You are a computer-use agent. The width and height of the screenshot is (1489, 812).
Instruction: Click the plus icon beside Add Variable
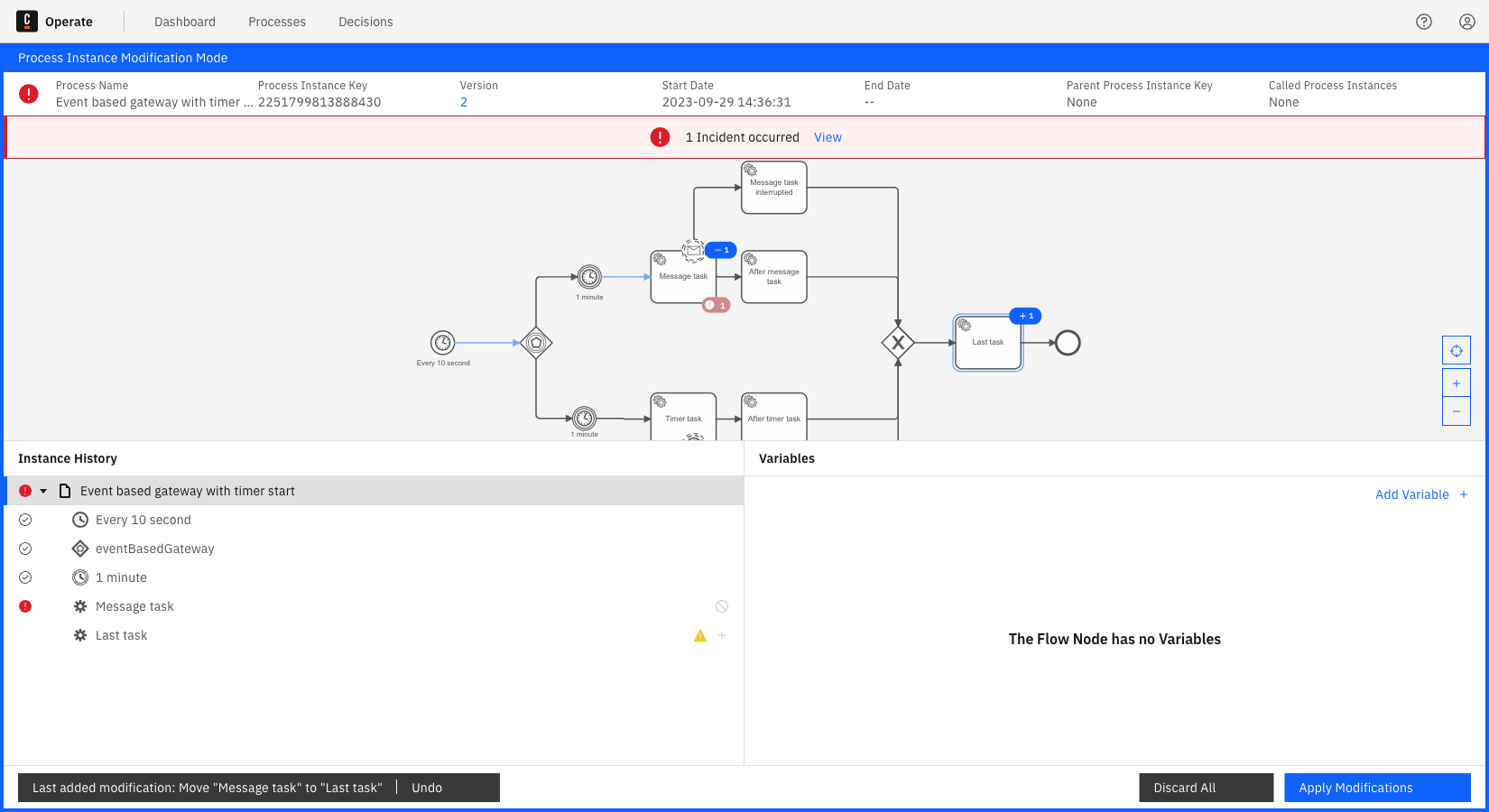click(1464, 494)
